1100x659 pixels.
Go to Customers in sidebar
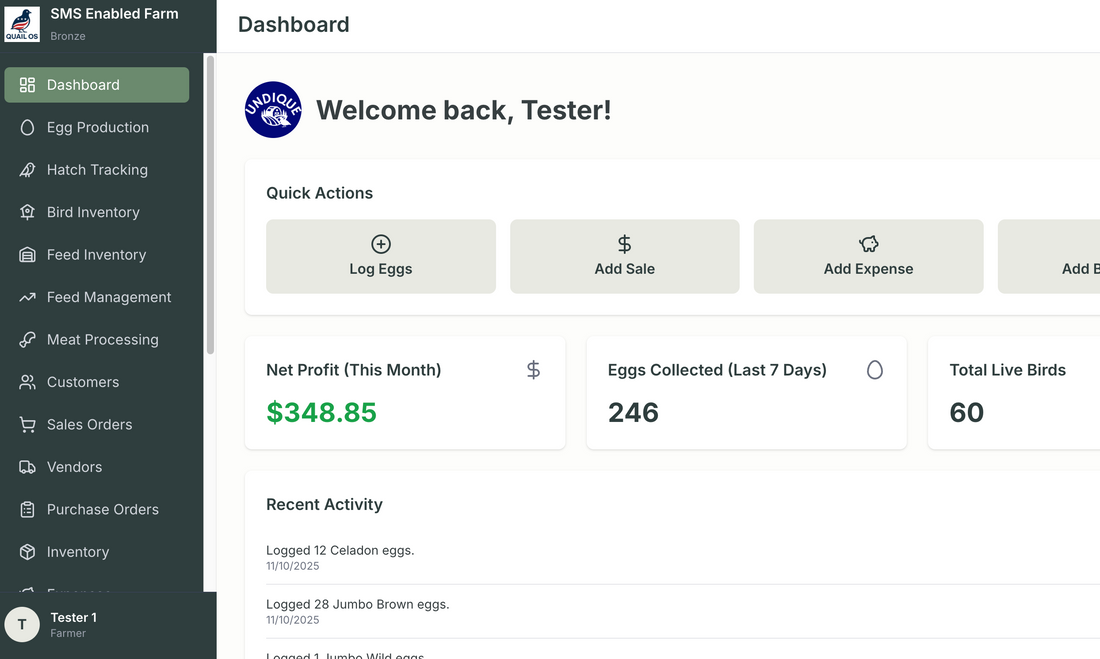coord(83,382)
